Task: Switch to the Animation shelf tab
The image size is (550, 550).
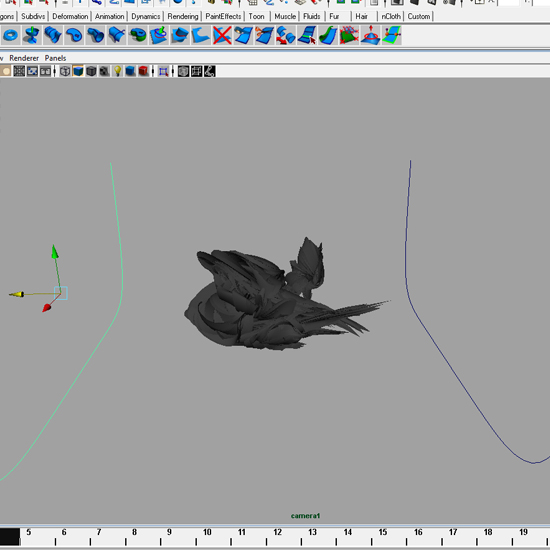Action: coord(109,16)
